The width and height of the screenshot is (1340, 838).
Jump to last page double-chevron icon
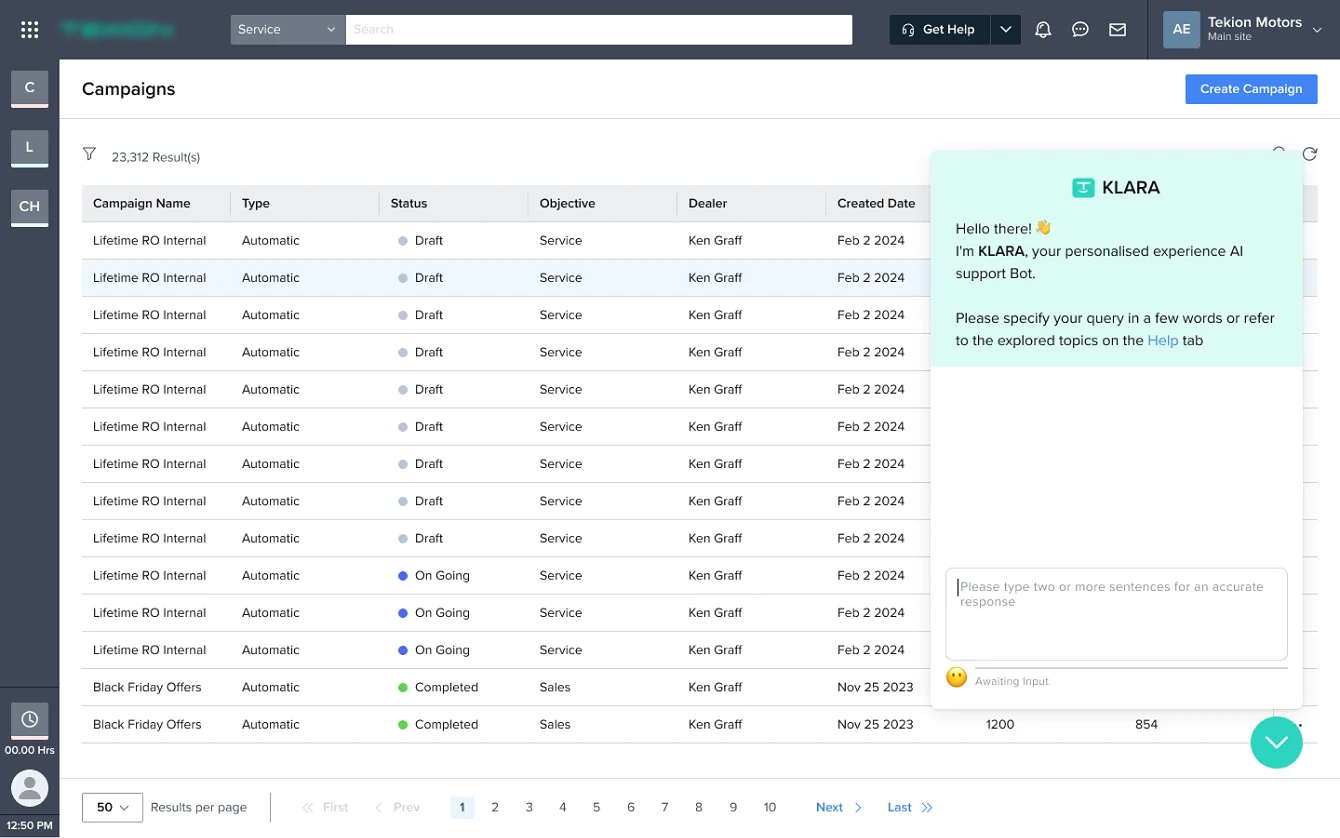(927, 808)
